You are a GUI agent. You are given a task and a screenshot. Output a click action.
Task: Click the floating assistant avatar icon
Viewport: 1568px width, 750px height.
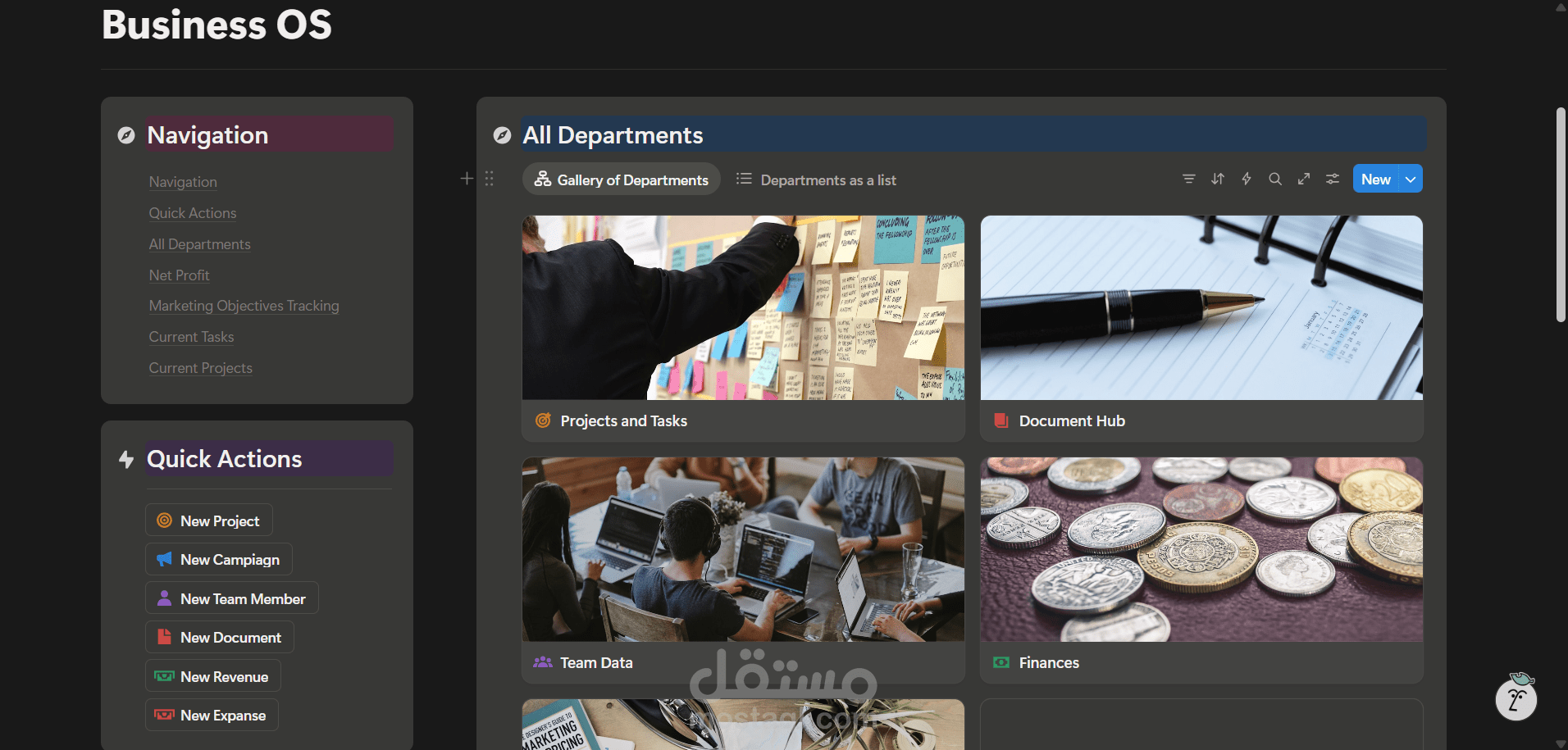[x=1516, y=698]
